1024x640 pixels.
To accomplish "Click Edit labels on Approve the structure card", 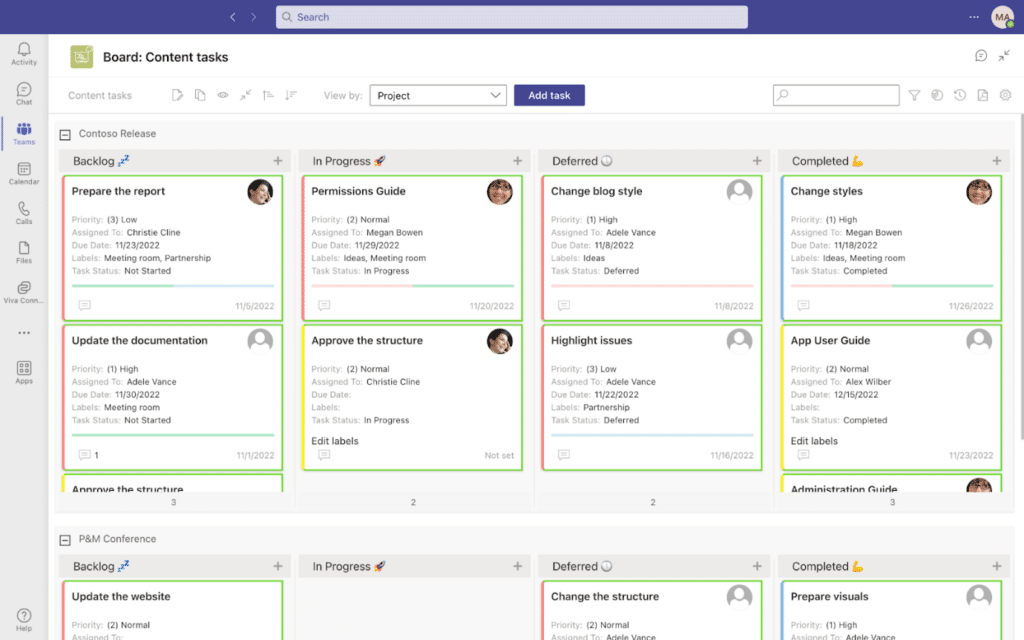I will (334, 441).
